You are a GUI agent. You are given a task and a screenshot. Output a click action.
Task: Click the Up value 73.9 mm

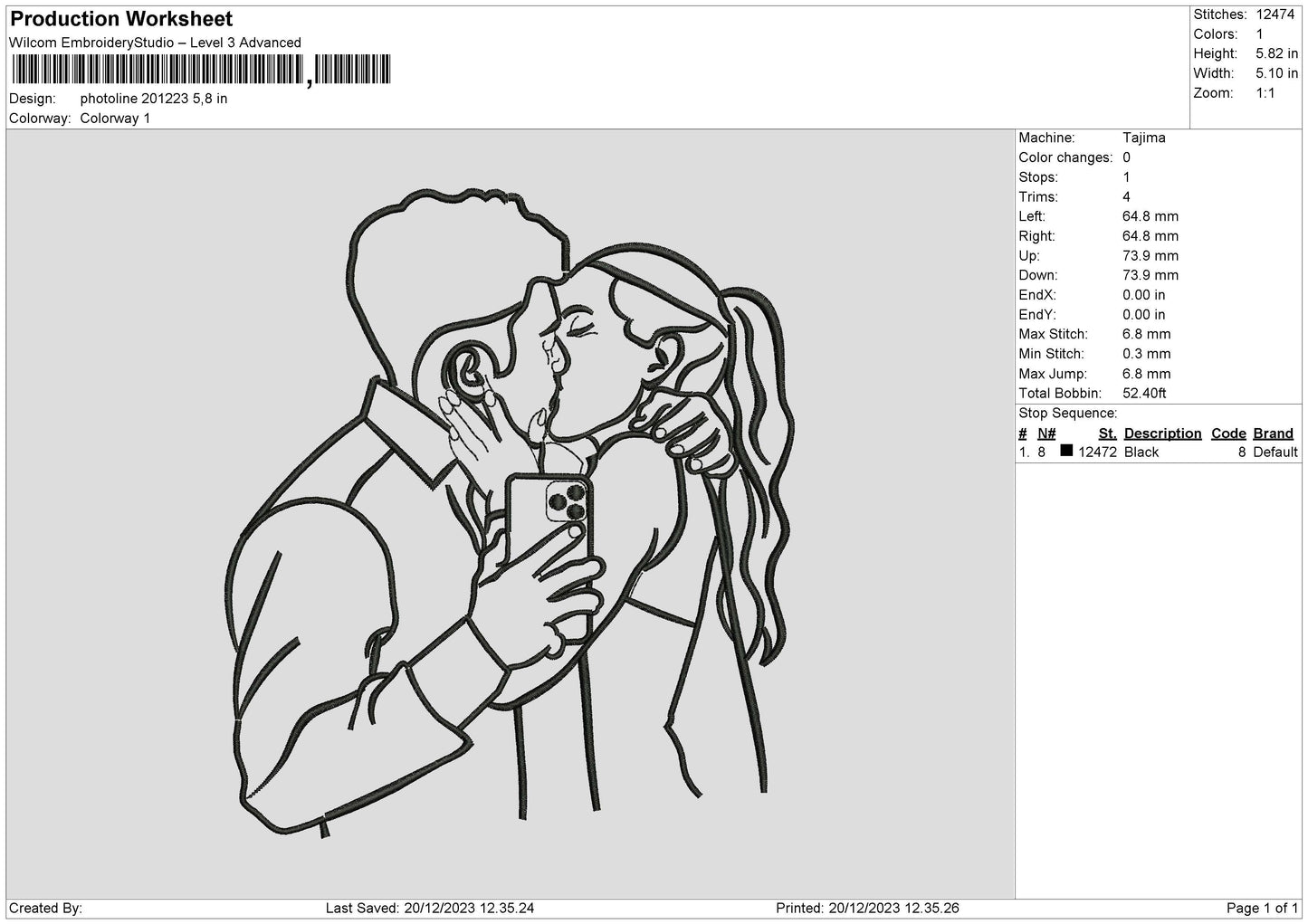click(1150, 255)
